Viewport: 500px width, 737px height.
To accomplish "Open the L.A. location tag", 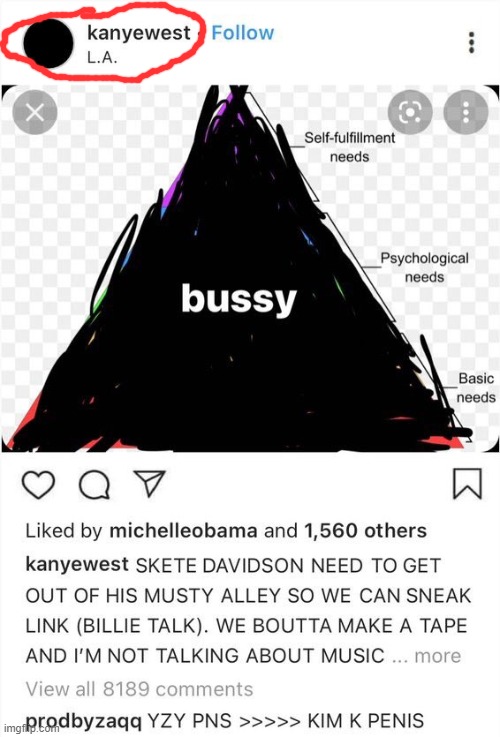I will pyautogui.click(x=102, y=58).
